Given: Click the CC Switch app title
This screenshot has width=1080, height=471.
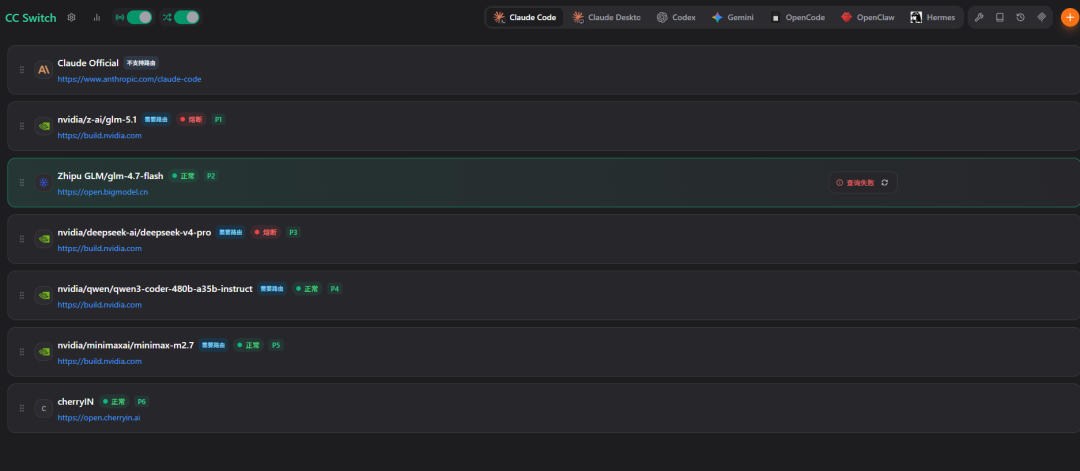Looking at the screenshot, I should (31, 18).
